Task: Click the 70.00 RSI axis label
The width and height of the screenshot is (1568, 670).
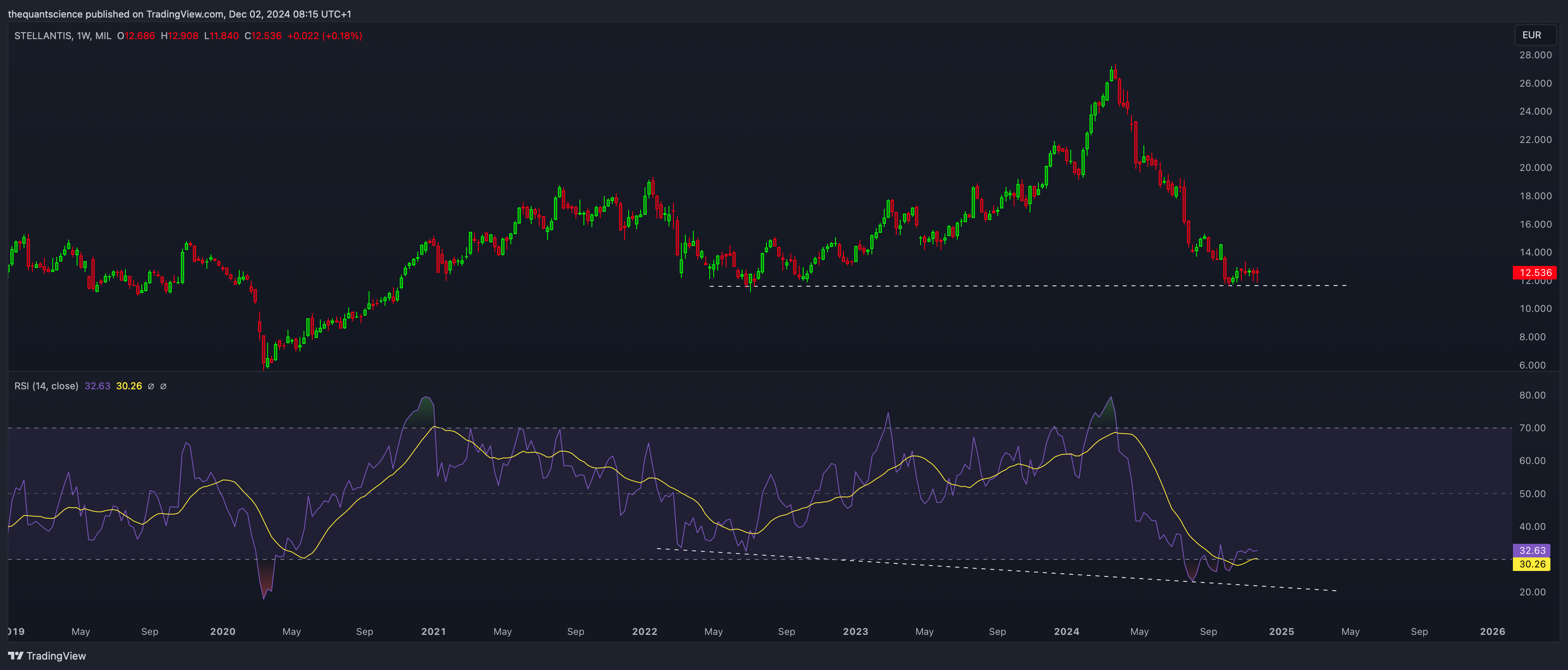Action: click(x=1532, y=428)
